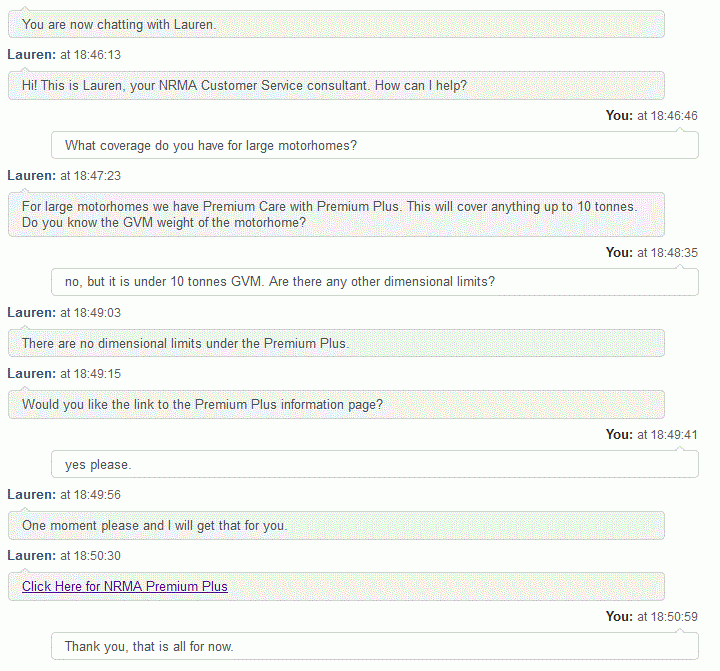Click Lauren's greeting message bubble
Viewport: 720px width, 671px height.
(336, 85)
